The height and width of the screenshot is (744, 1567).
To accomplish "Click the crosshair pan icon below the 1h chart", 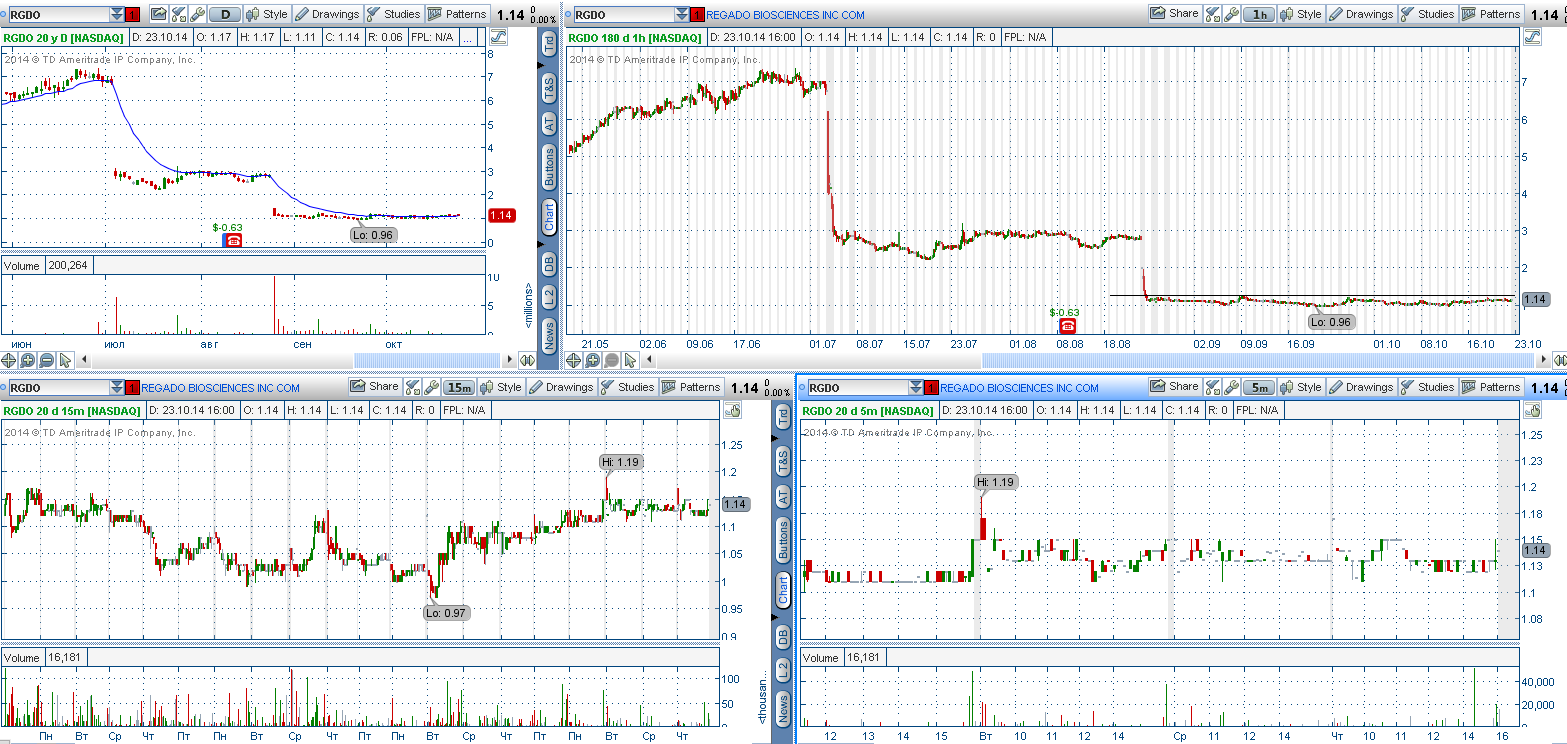I will click(x=574, y=360).
